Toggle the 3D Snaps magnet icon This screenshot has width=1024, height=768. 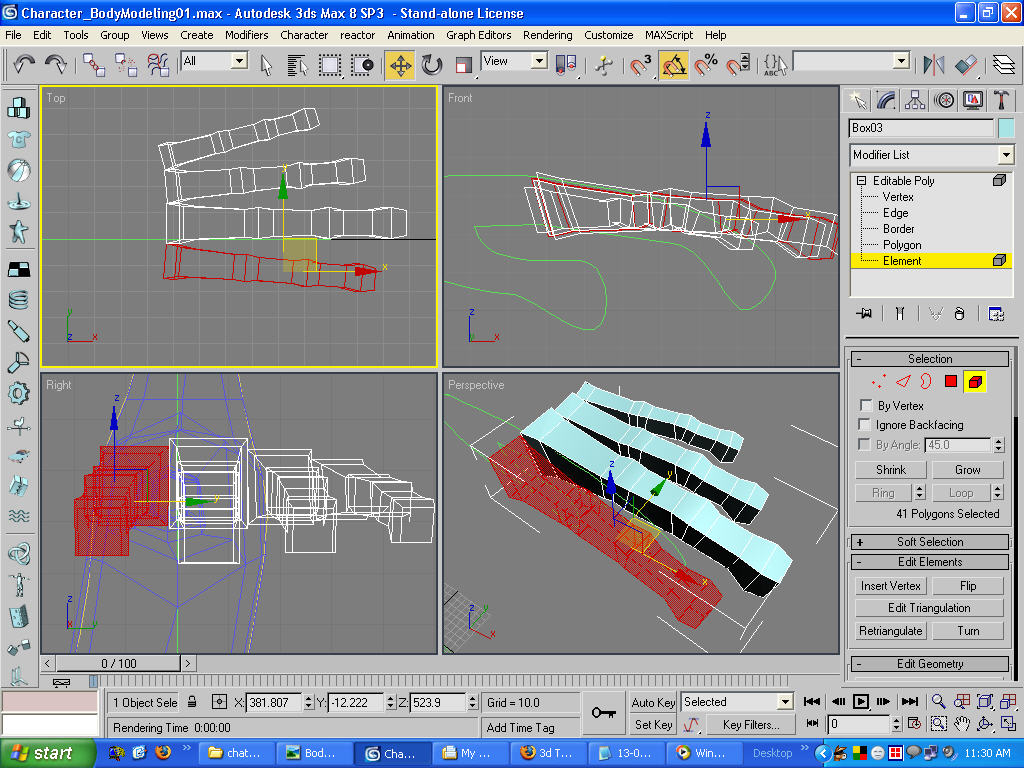pyautogui.click(x=641, y=65)
